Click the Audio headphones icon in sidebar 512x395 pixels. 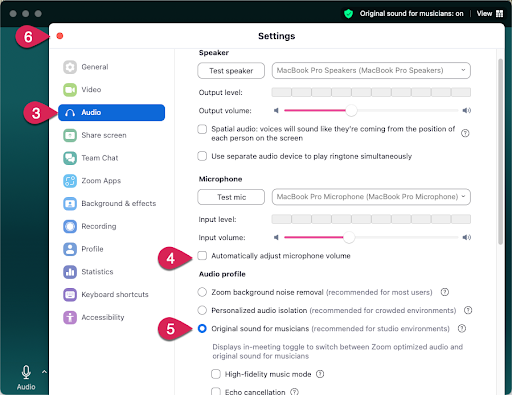70,113
